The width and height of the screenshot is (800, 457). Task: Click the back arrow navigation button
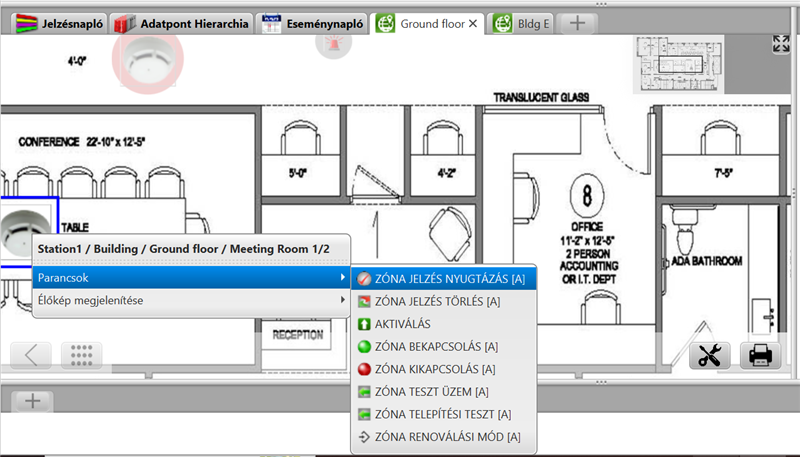31,355
